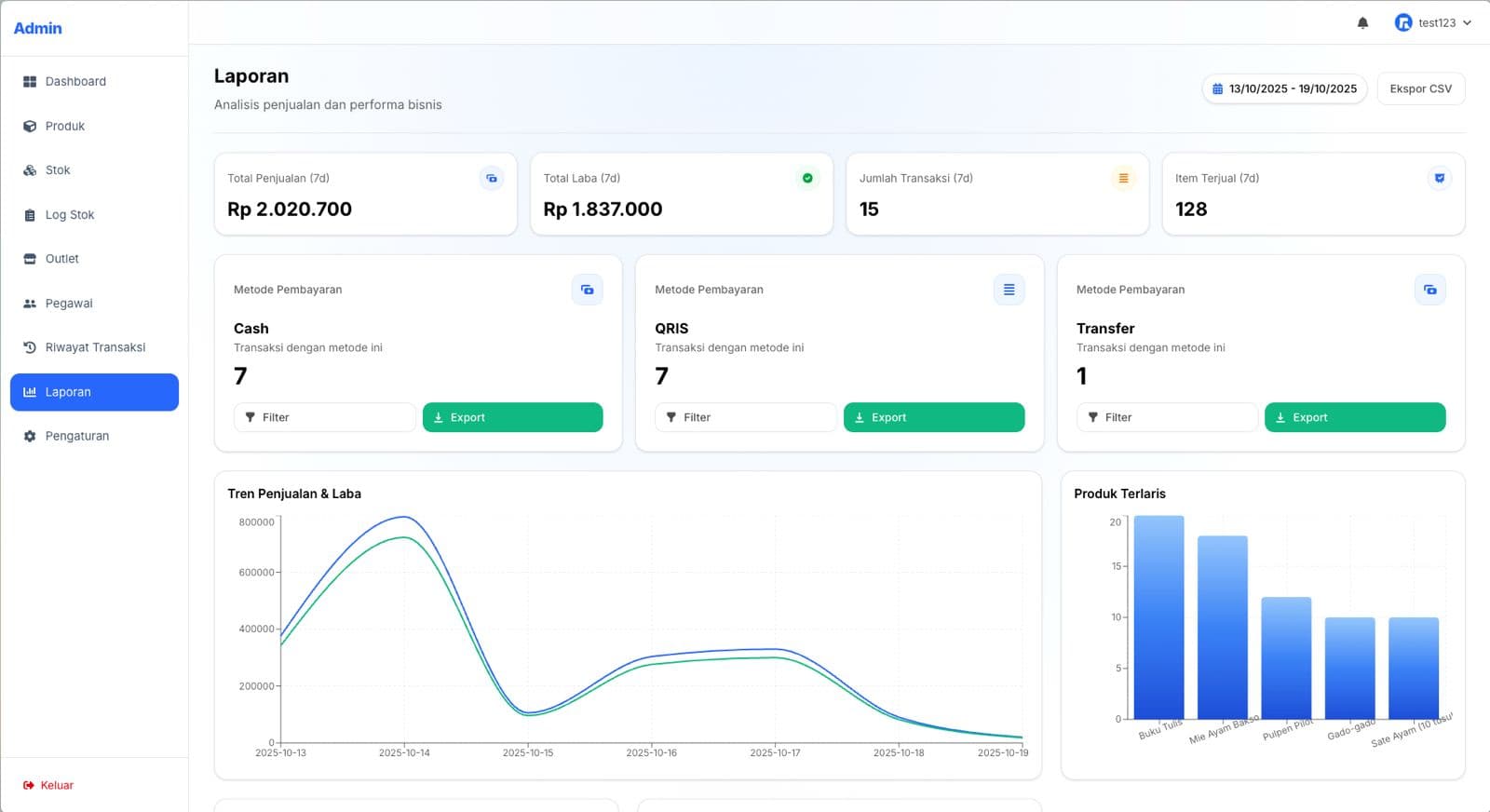Open the test123 account dropdown chevron
Screen dimensions: 1490x812
[1468, 23]
